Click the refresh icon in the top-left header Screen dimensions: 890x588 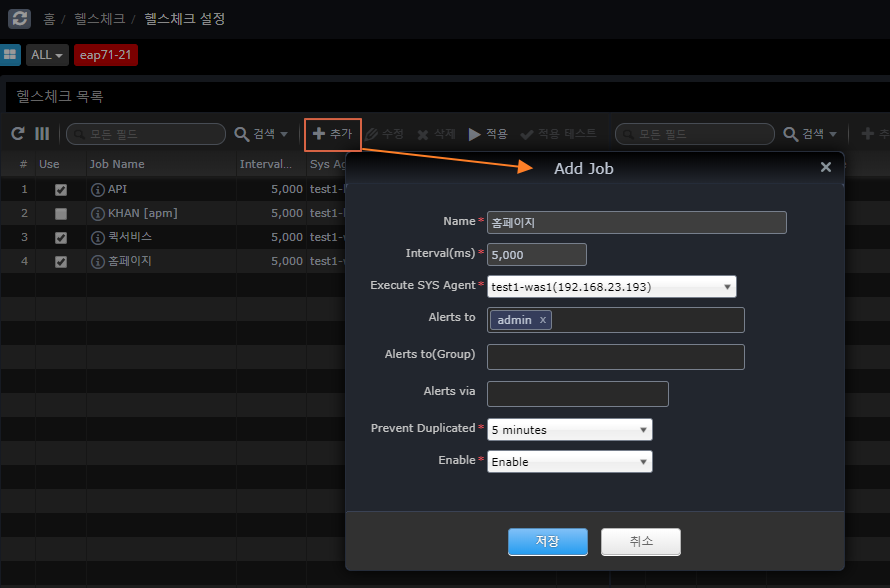point(19,18)
